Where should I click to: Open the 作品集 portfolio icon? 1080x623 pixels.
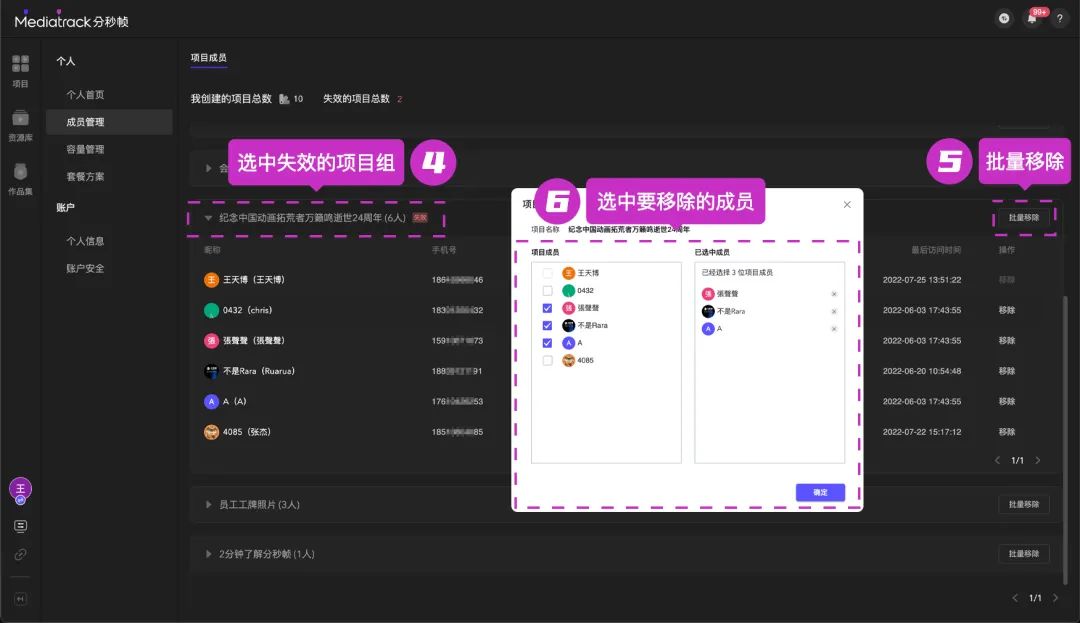(x=20, y=178)
